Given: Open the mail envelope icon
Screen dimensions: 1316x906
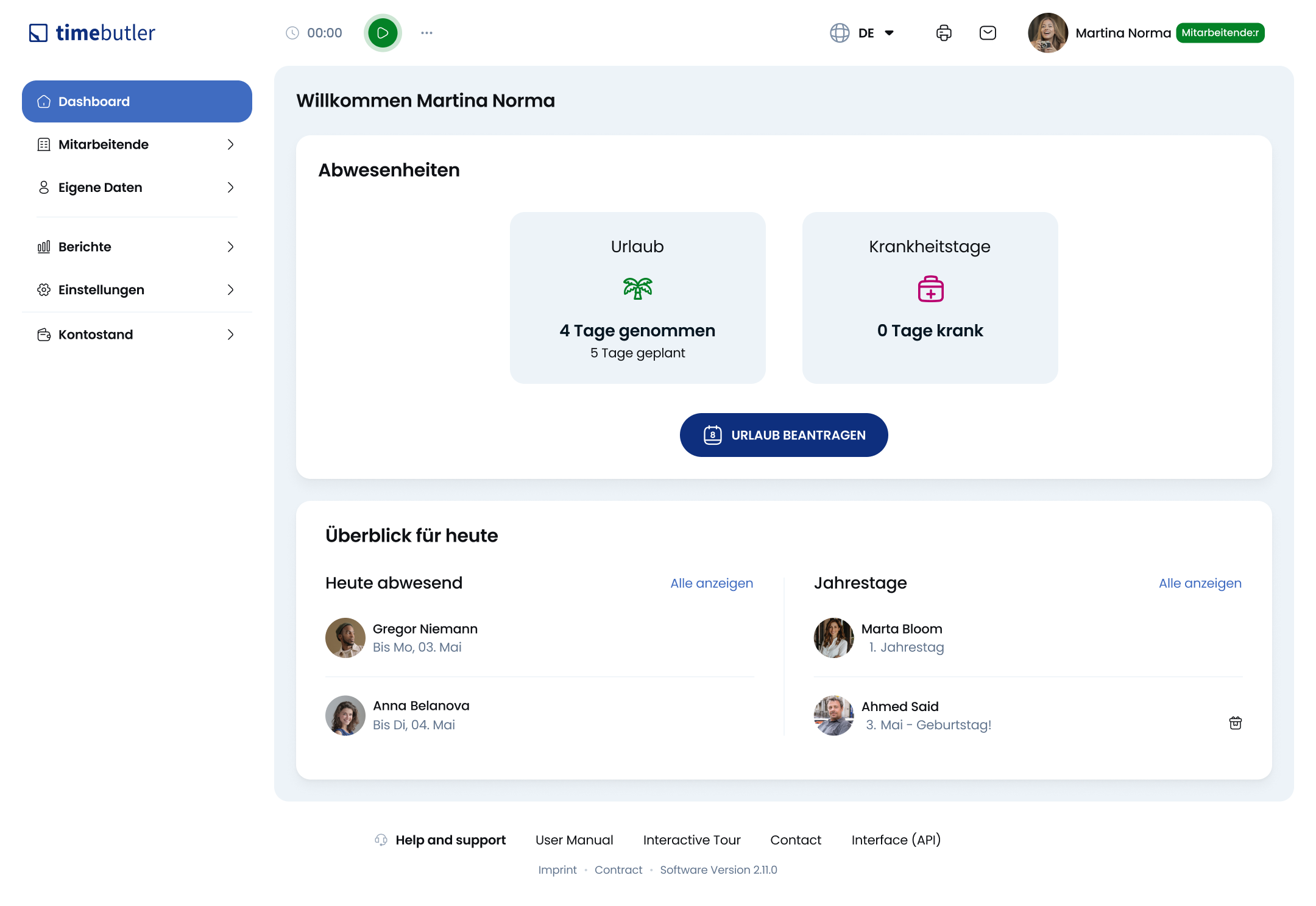Looking at the screenshot, I should point(988,33).
